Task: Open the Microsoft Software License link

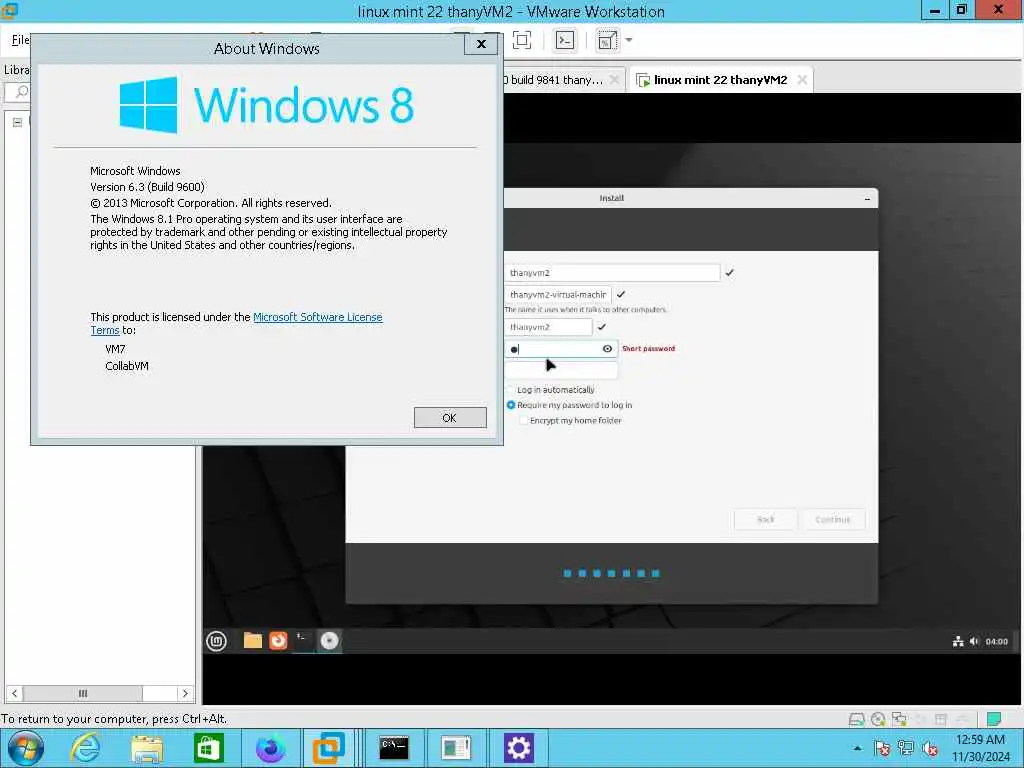Action: 317,317
